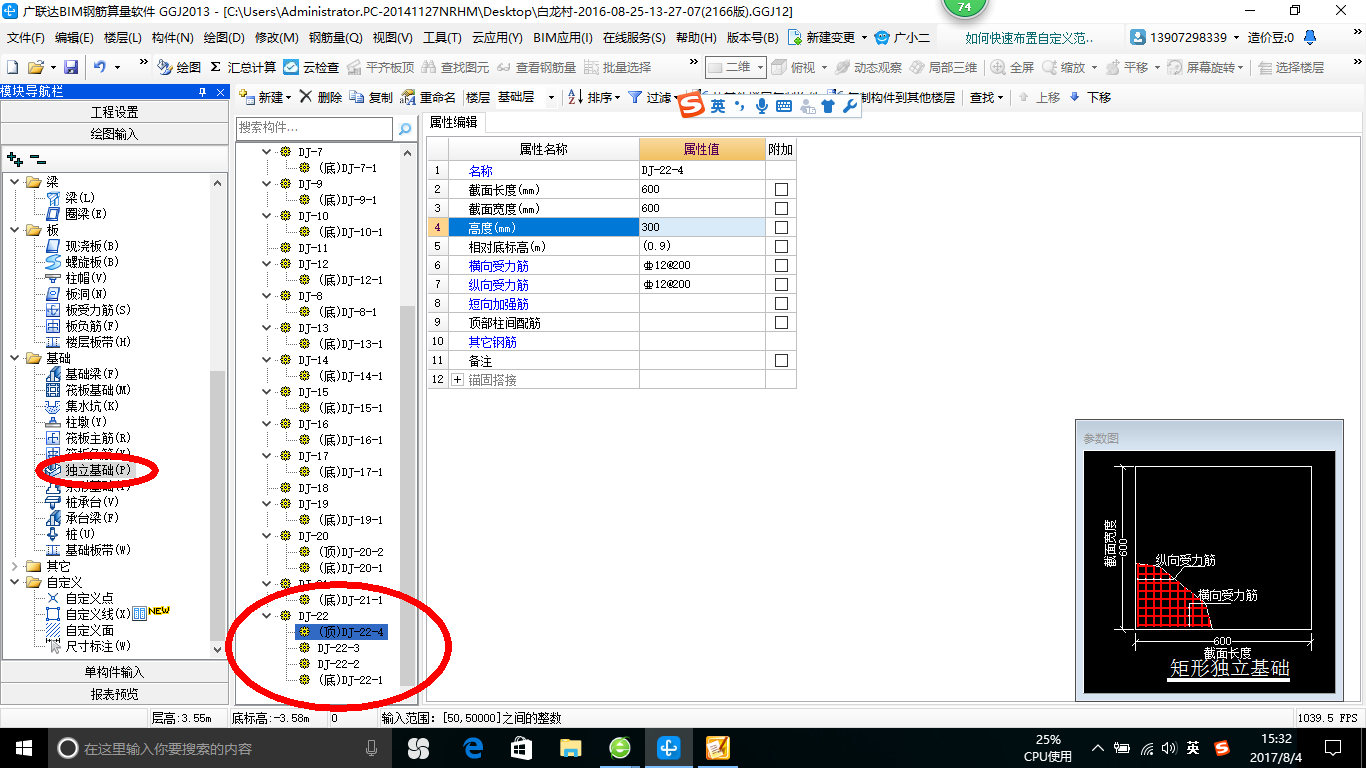Image resolution: width=1366 pixels, height=768 pixels.
Task: Toggle the 高度 附加 checkbox
Action: tap(781, 228)
